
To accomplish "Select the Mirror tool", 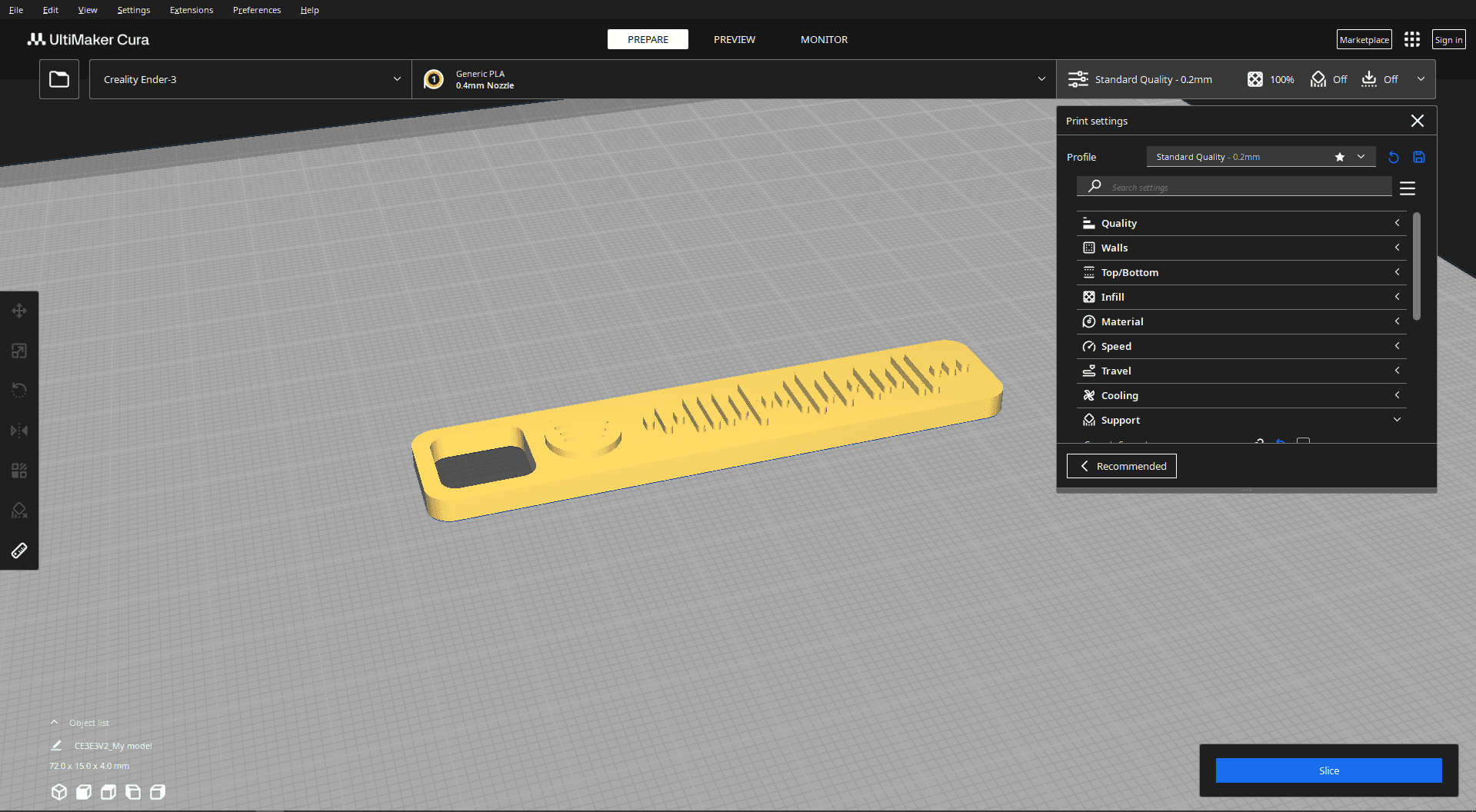I will 19,431.
